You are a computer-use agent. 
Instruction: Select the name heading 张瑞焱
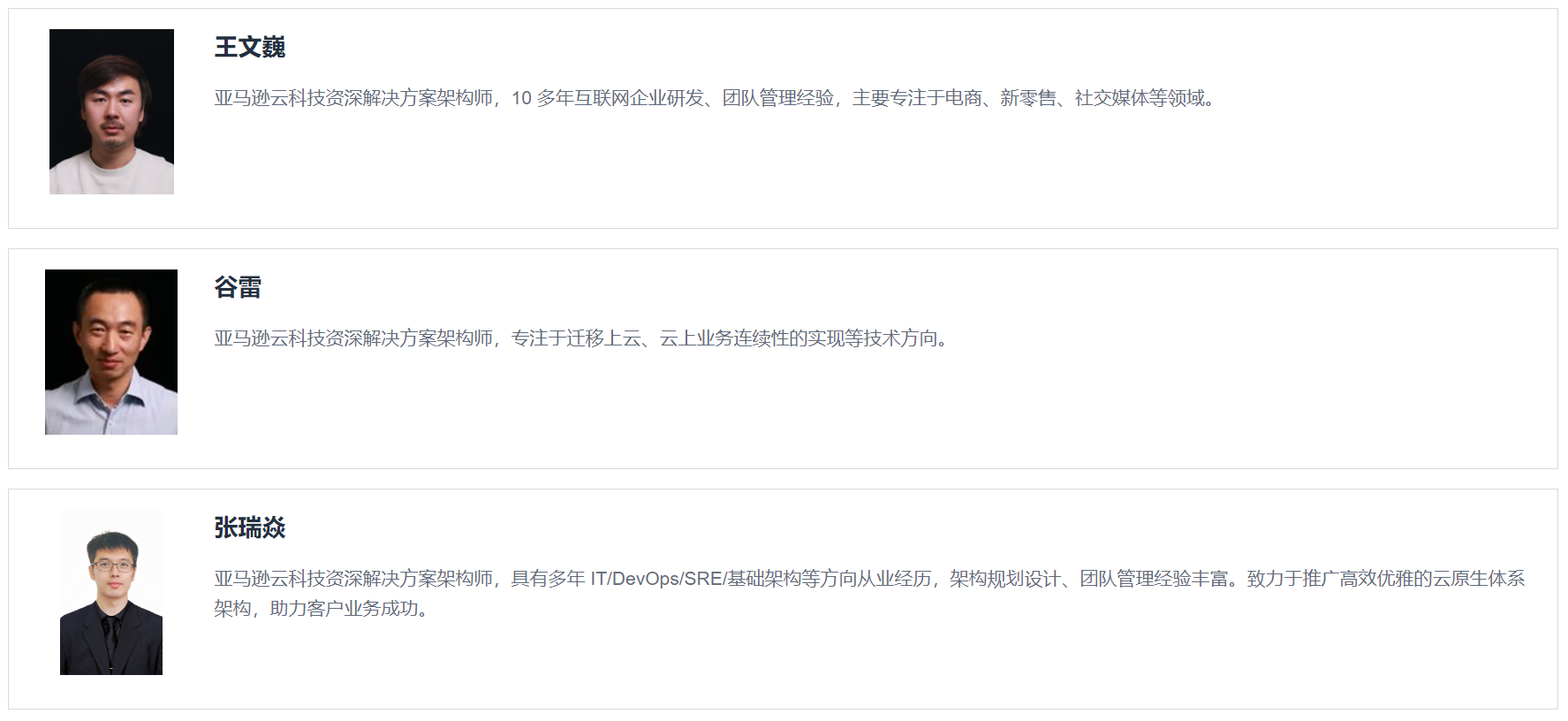(x=250, y=527)
